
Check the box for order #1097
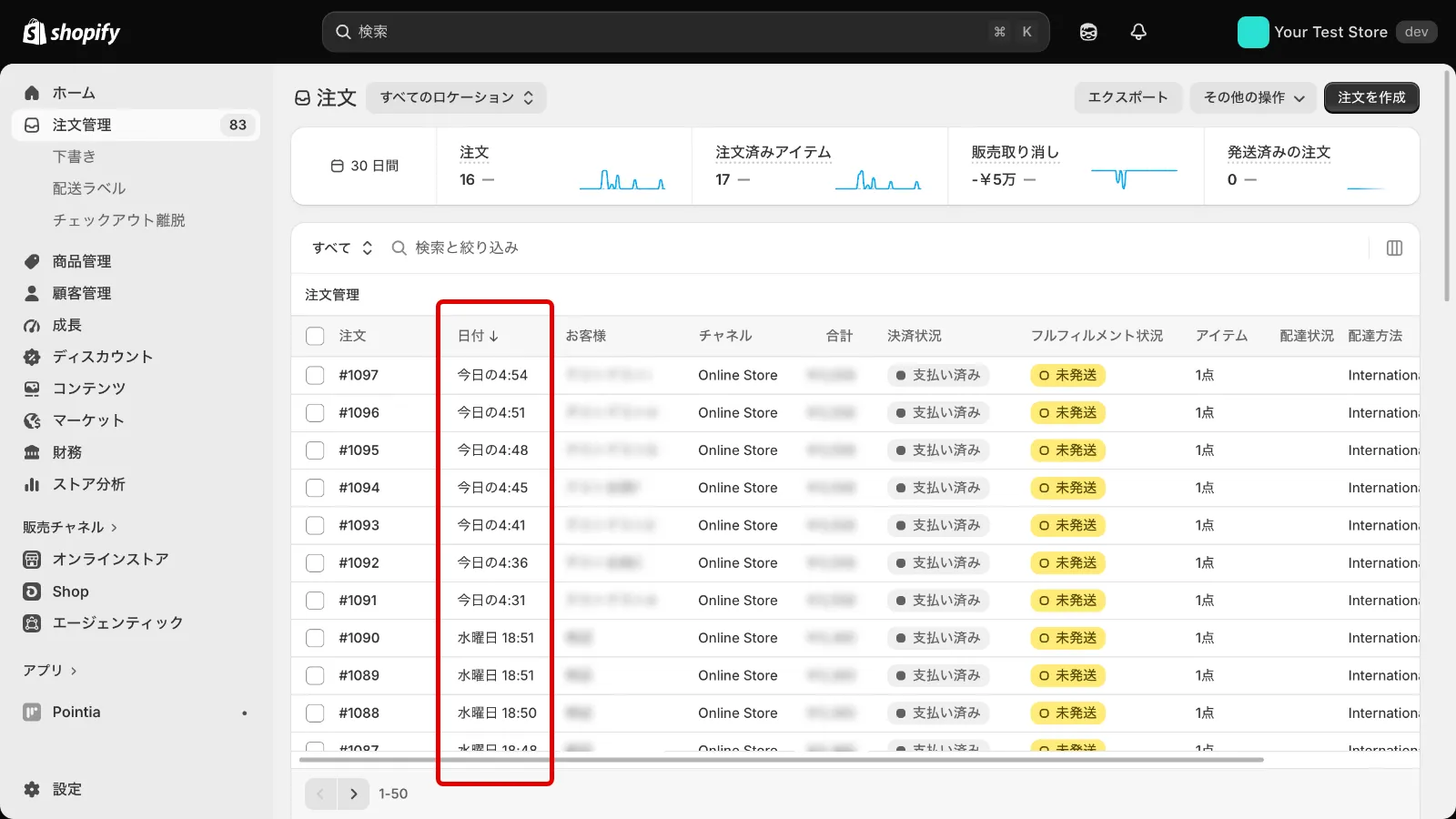click(x=315, y=375)
